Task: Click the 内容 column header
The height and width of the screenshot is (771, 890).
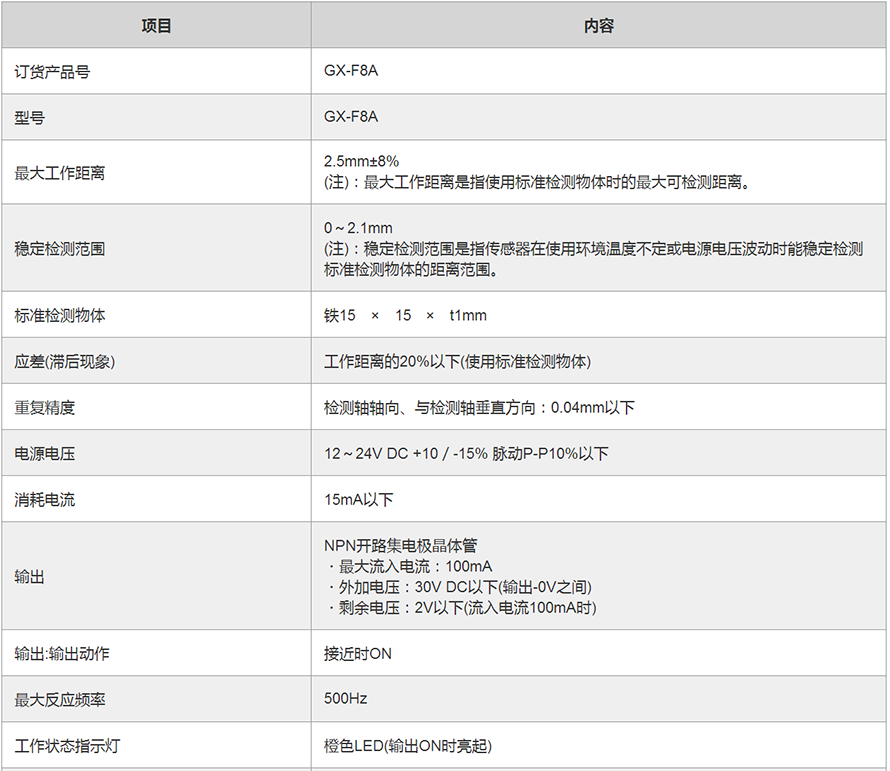Action: click(598, 26)
